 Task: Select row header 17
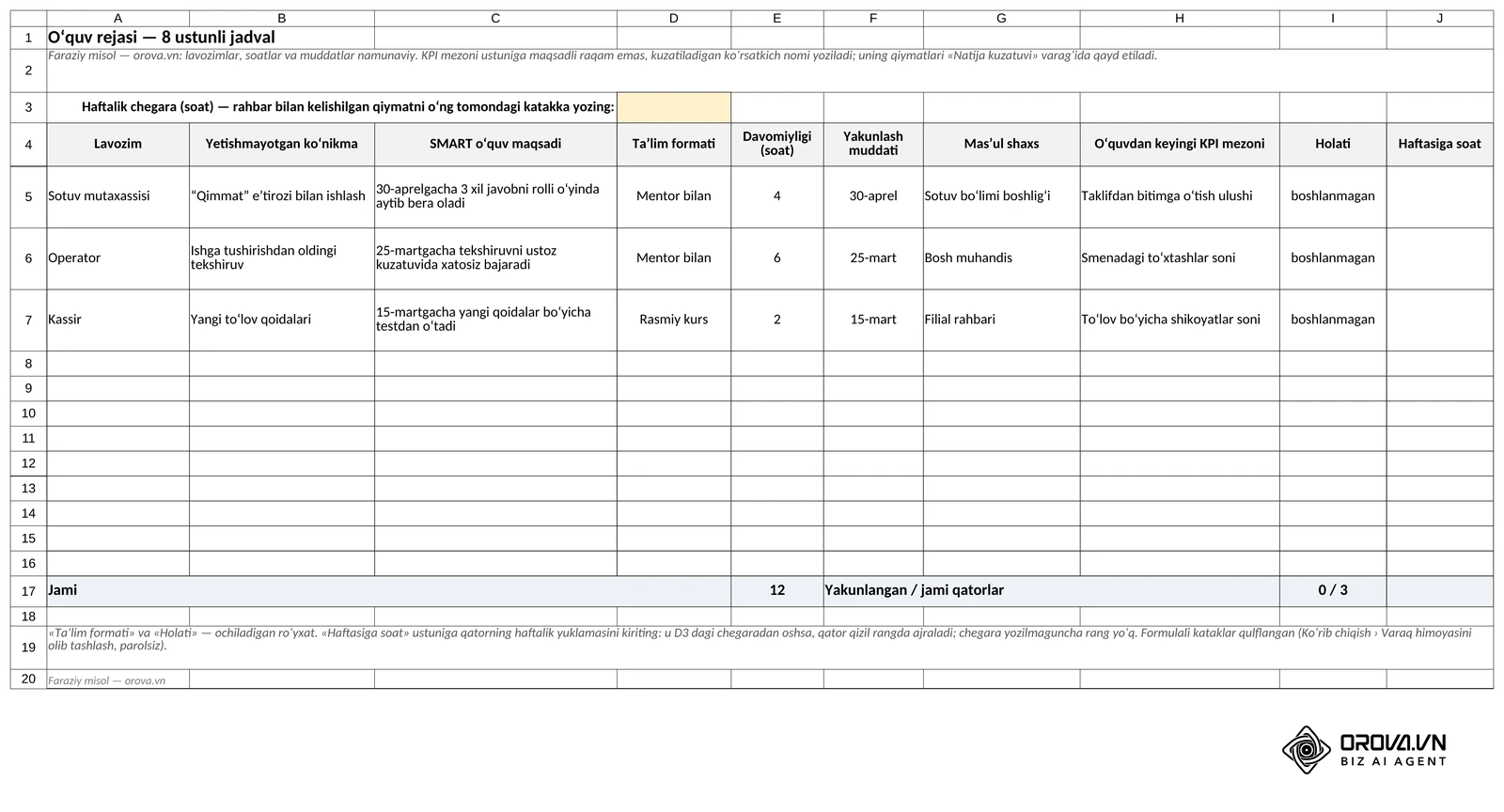(28, 591)
